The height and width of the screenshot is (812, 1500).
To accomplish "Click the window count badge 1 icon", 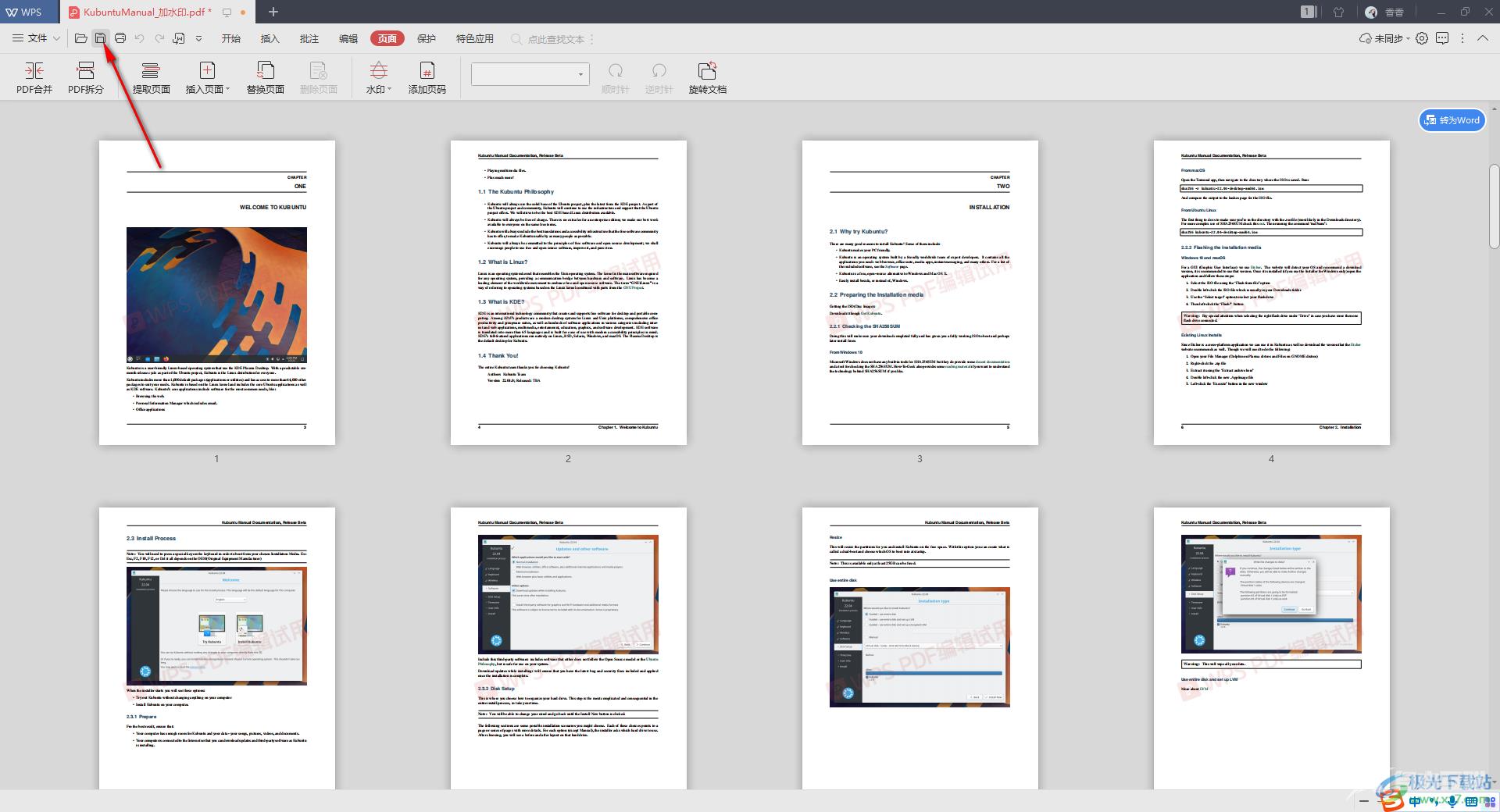I will pos(1309,12).
